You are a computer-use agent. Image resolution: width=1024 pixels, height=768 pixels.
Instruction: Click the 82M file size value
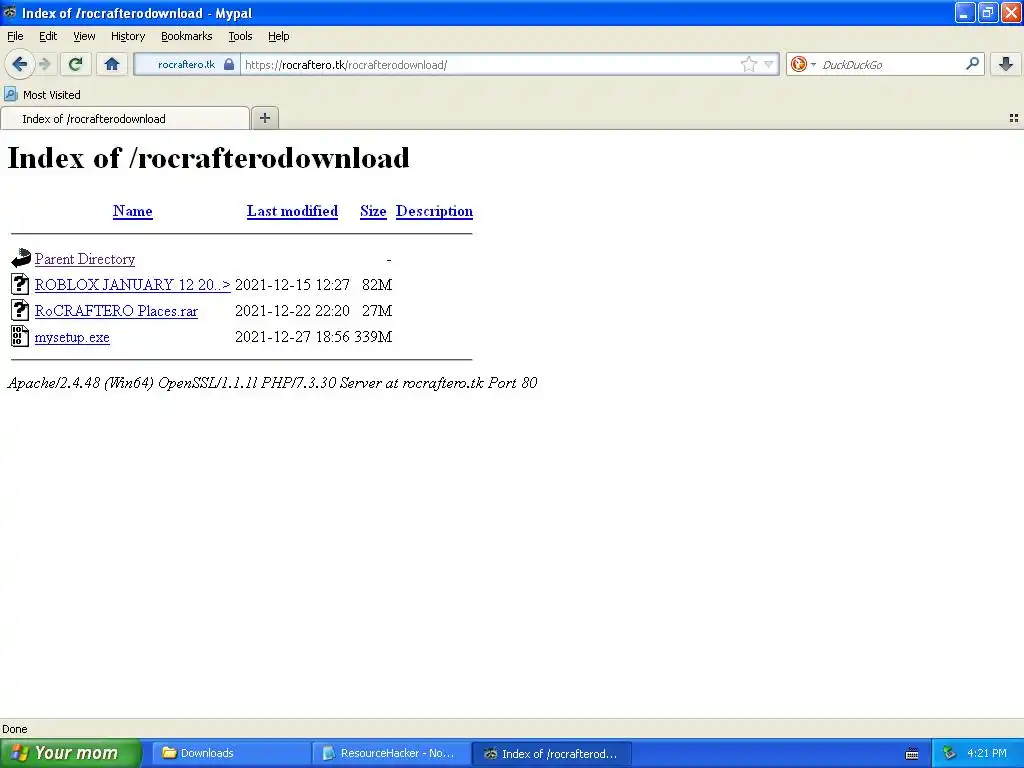pos(377,285)
